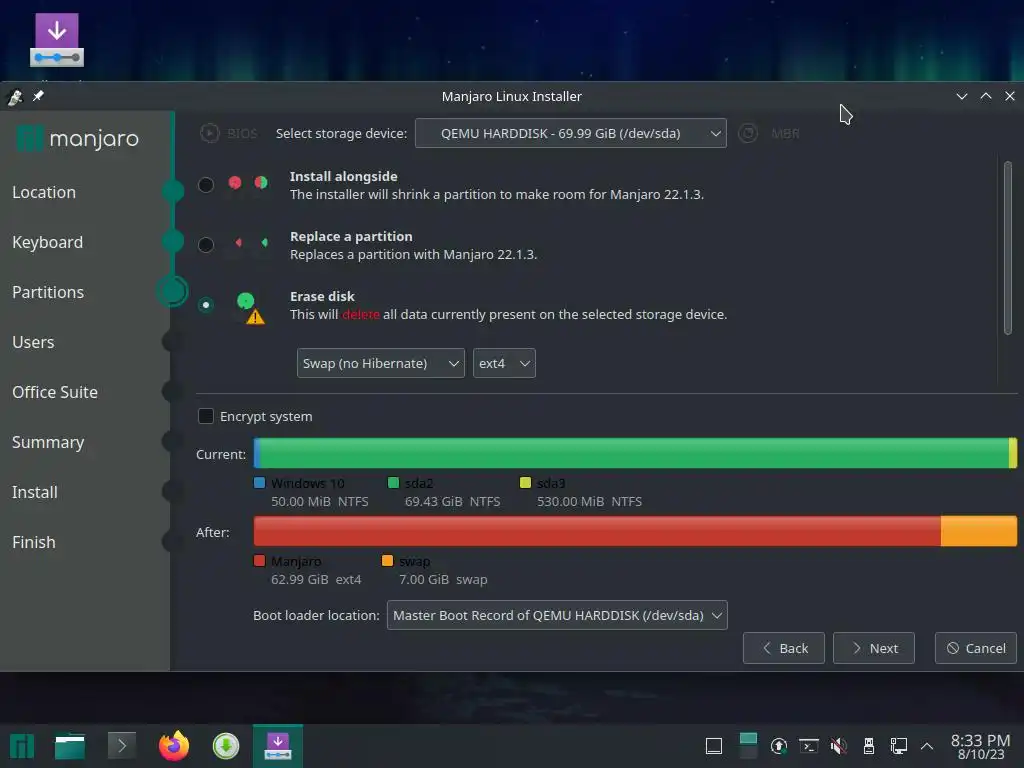The height and width of the screenshot is (768, 1024).
Task: Select the Install alongside radio button
Action: click(x=206, y=185)
